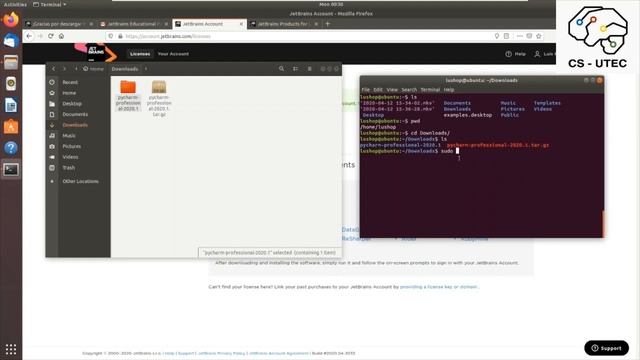Click Downloads in Files path bar
Viewport: 640px width, 360px height.
click(x=125, y=69)
